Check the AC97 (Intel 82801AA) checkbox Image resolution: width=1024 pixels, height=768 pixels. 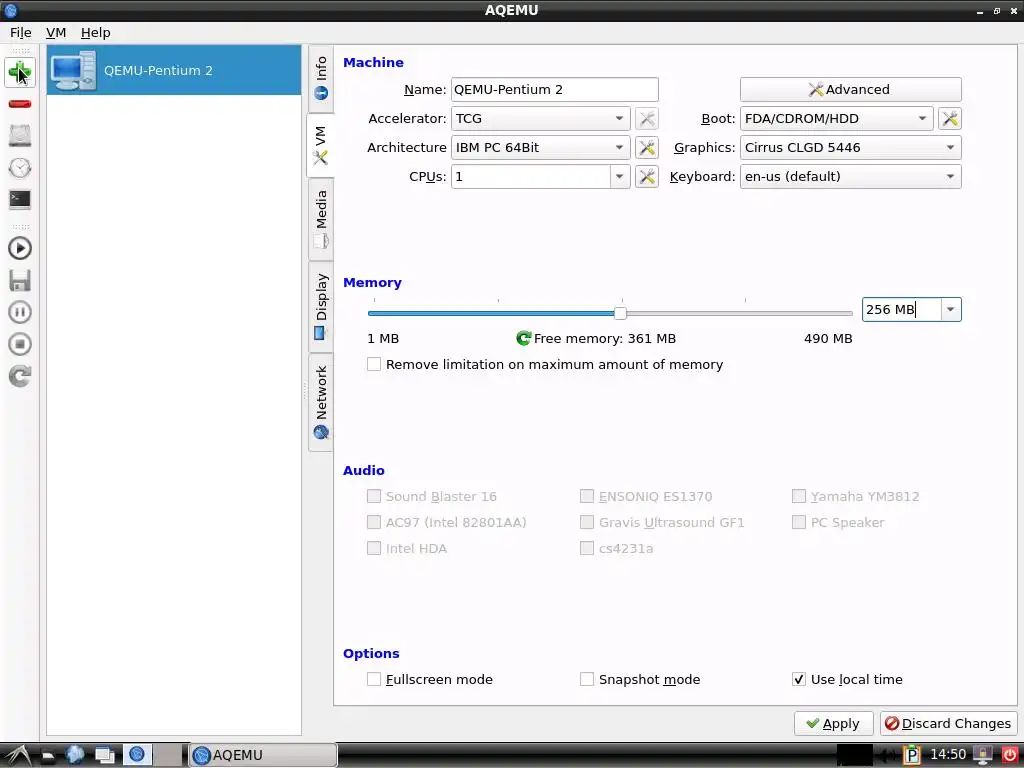click(374, 522)
